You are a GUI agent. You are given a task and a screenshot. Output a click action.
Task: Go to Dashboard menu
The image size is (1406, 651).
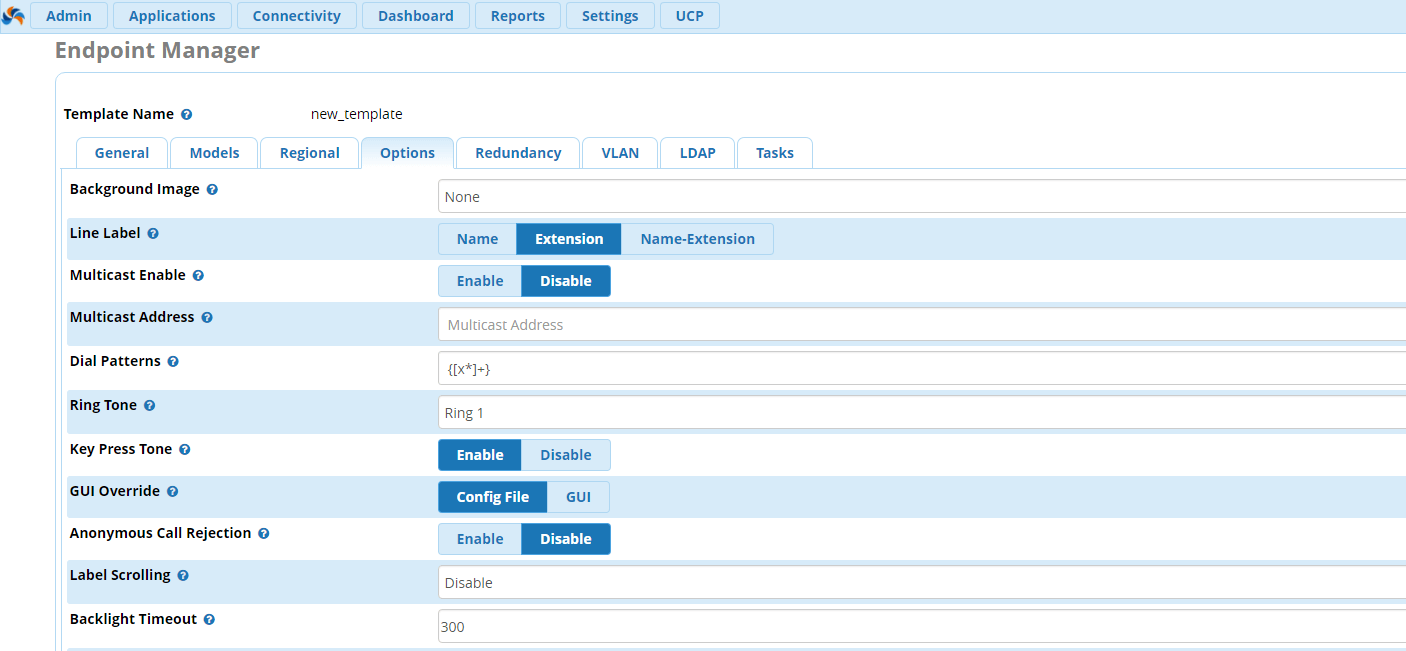pyautogui.click(x=416, y=16)
